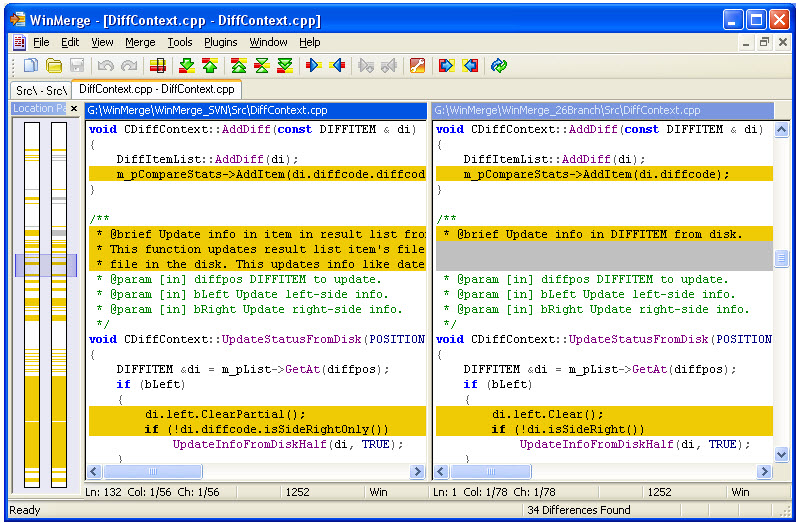The height and width of the screenshot is (523, 796).
Task: Jump to Previous Difference green up arrow
Action: click(210, 66)
